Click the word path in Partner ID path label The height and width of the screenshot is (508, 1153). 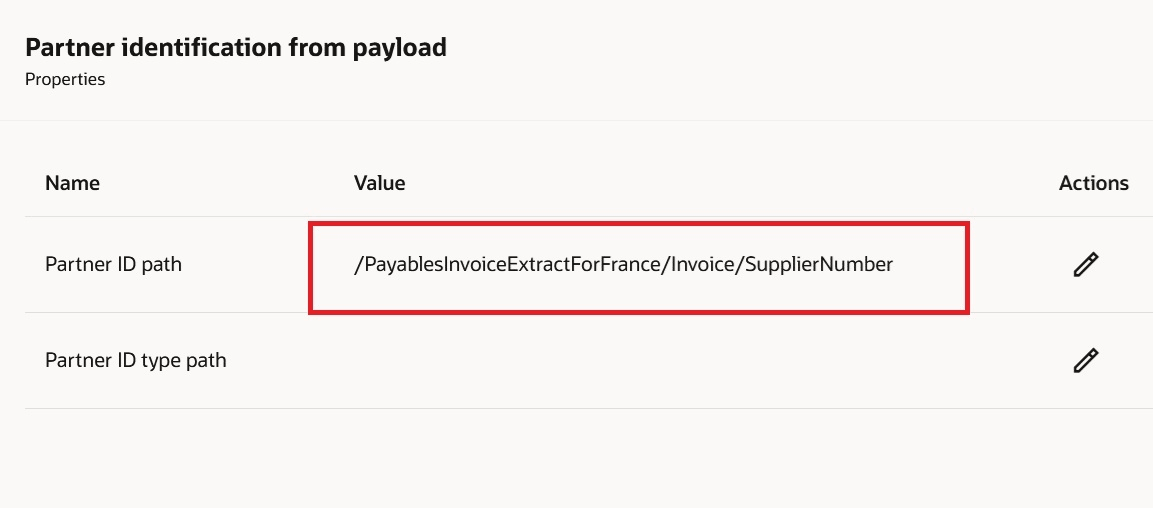click(x=160, y=265)
